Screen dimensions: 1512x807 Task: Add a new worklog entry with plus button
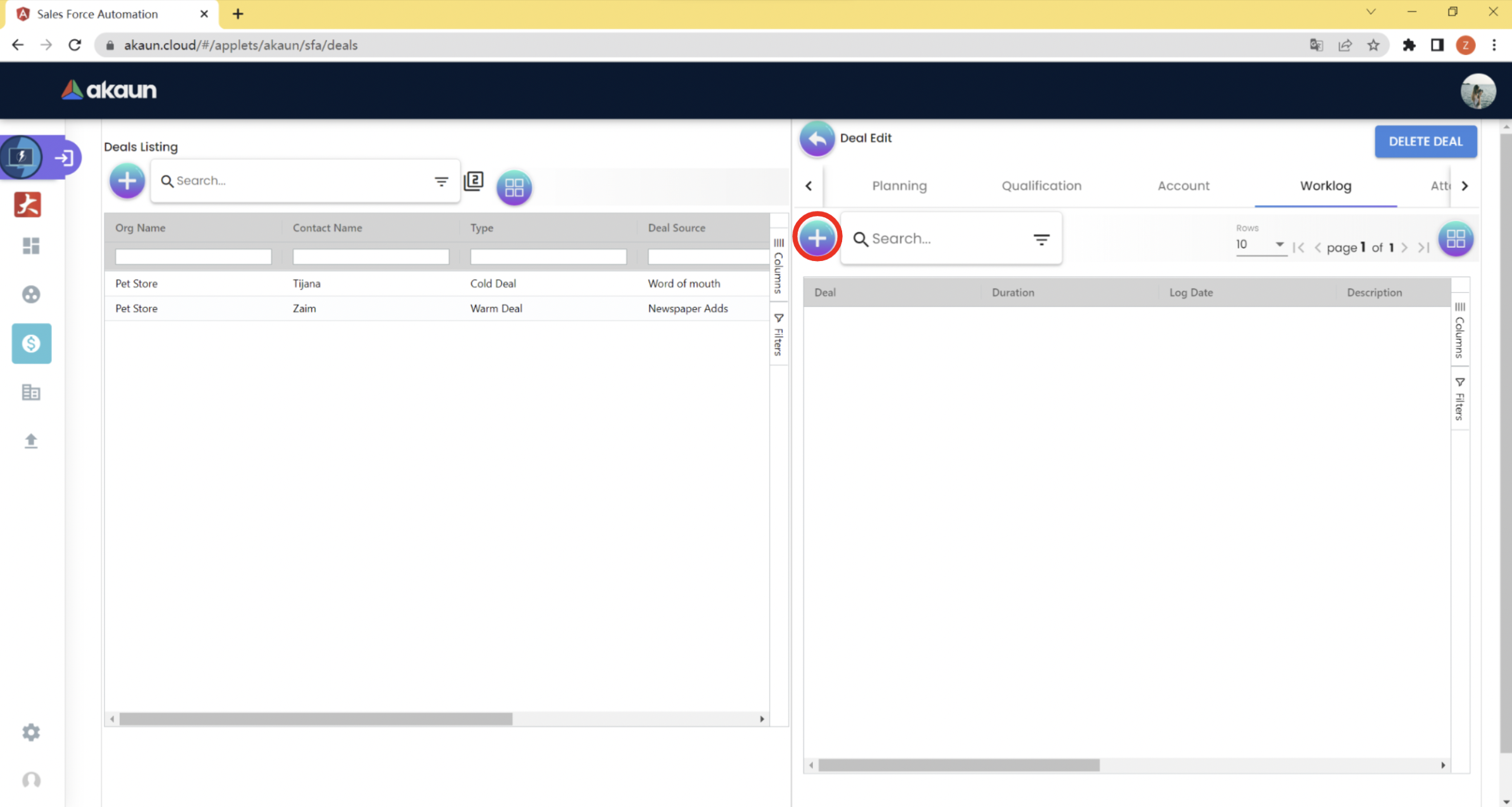pos(817,238)
